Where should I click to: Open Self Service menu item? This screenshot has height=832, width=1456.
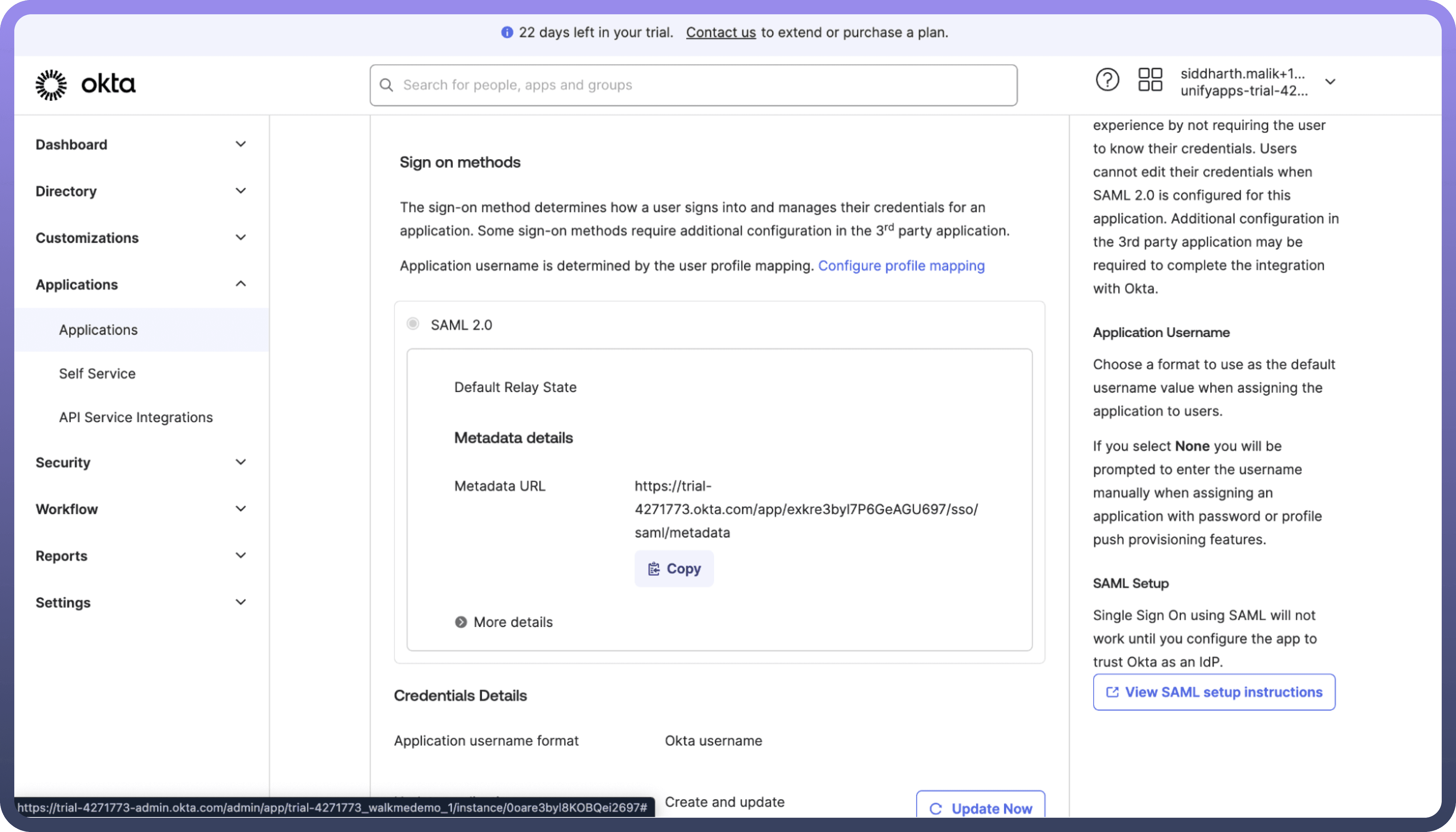coord(97,373)
